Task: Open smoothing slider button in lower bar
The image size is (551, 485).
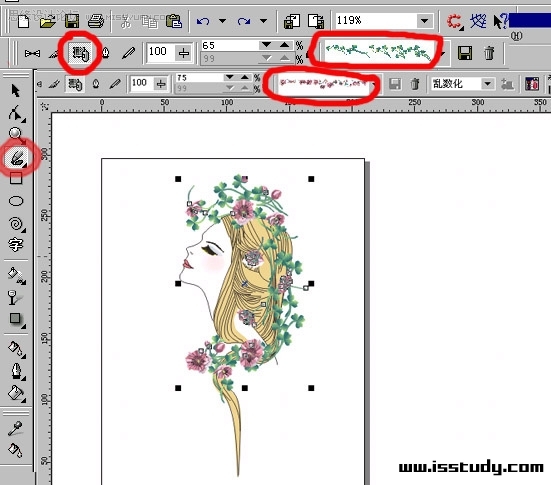Action: point(161,84)
